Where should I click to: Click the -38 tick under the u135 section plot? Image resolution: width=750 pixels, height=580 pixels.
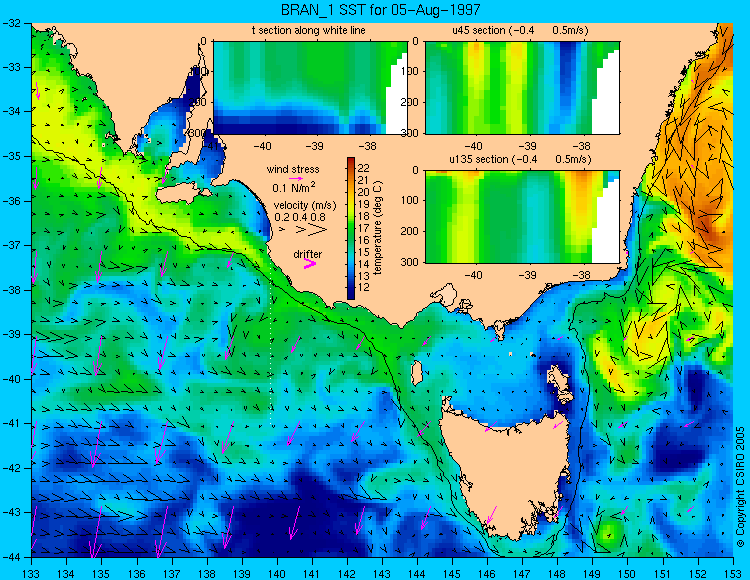tap(581, 275)
